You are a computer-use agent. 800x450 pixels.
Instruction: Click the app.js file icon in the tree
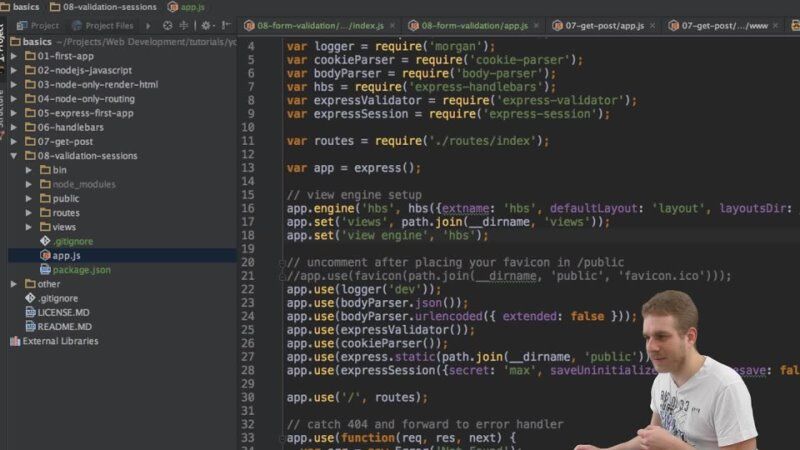45,255
